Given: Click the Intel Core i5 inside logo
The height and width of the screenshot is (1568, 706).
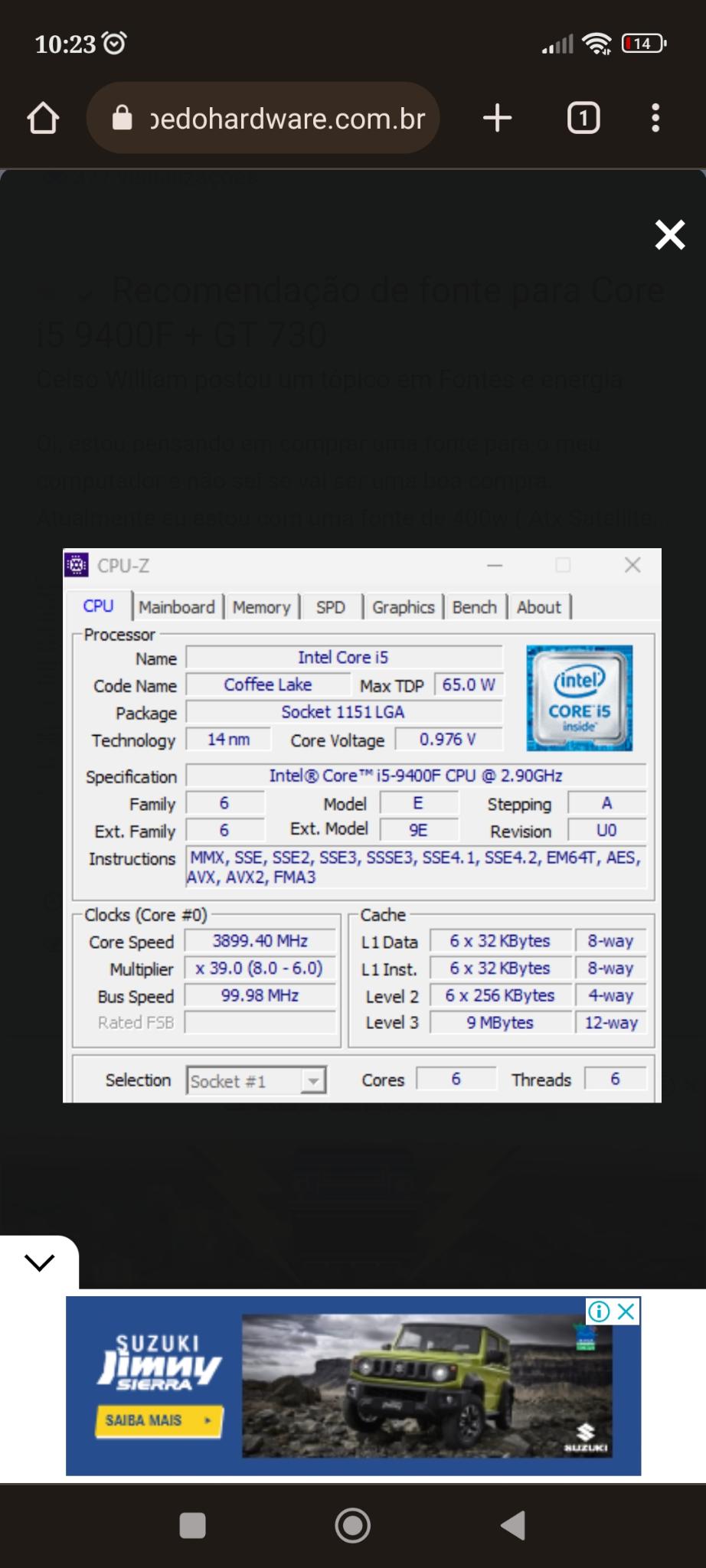Looking at the screenshot, I should click(580, 697).
